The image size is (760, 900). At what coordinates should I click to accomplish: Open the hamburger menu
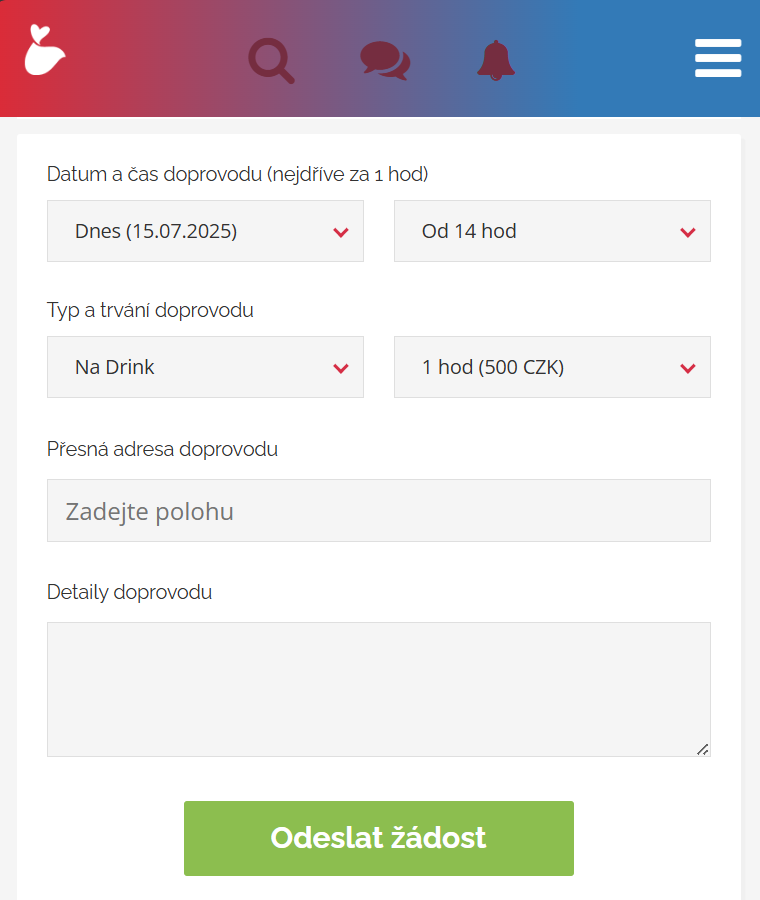click(718, 58)
